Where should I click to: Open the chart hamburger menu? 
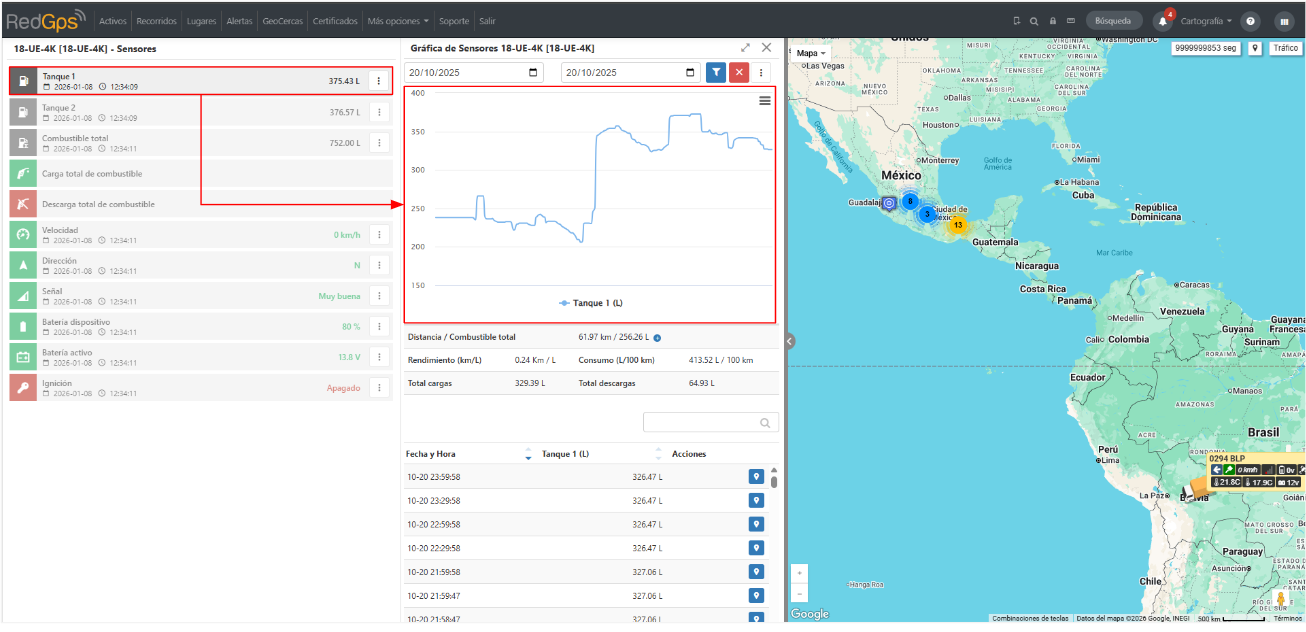(x=765, y=100)
